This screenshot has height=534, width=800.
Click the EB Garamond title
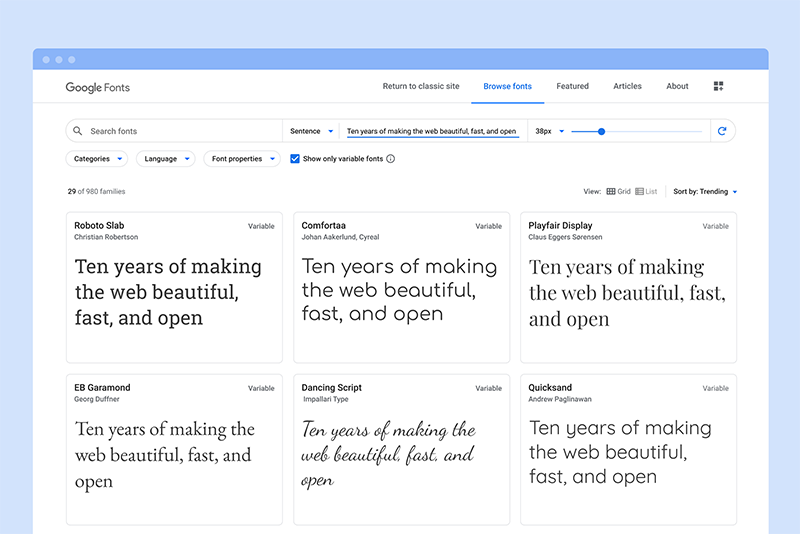[x=102, y=388]
